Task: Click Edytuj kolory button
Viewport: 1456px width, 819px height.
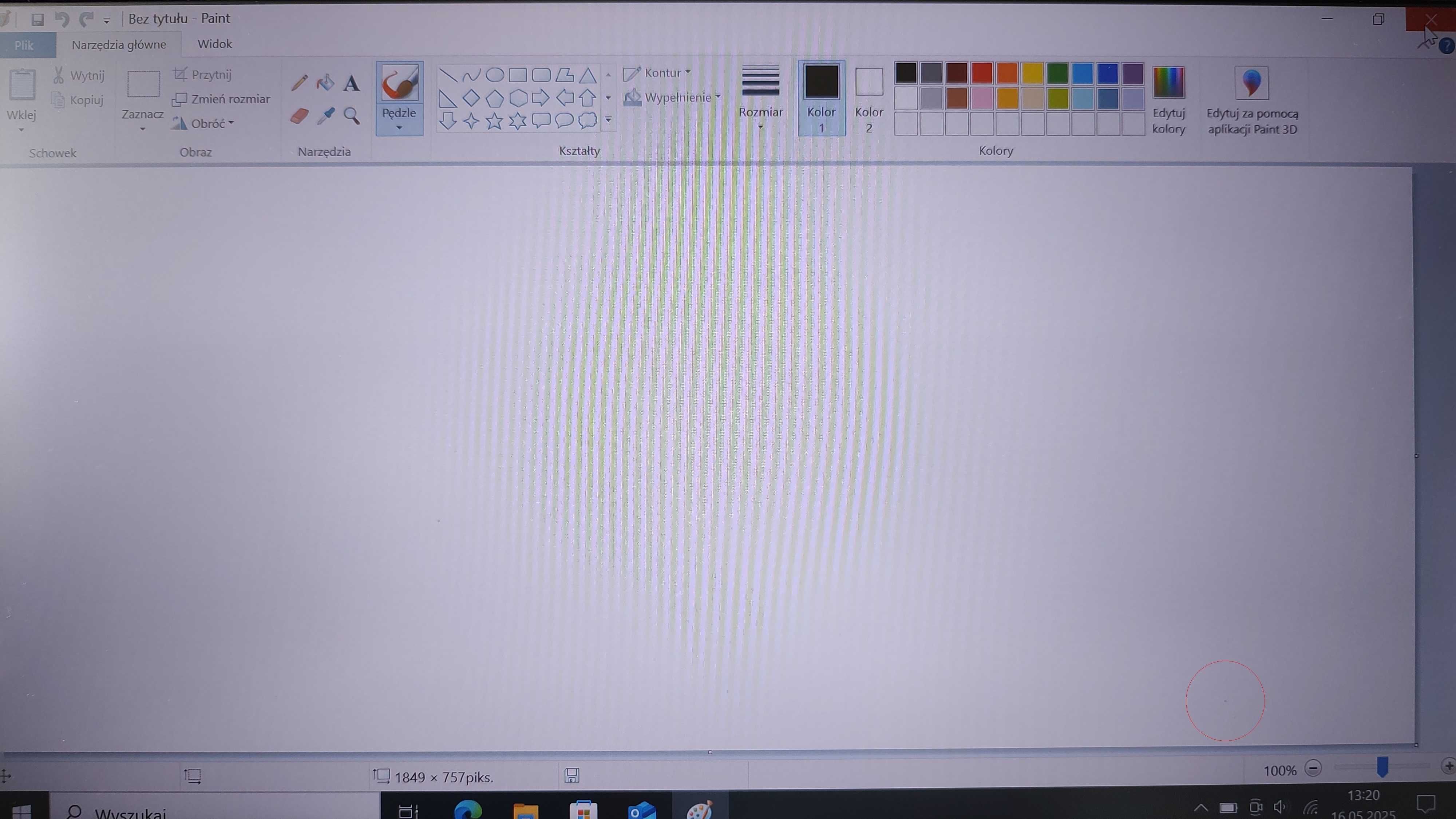Action: (x=1168, y=100)
